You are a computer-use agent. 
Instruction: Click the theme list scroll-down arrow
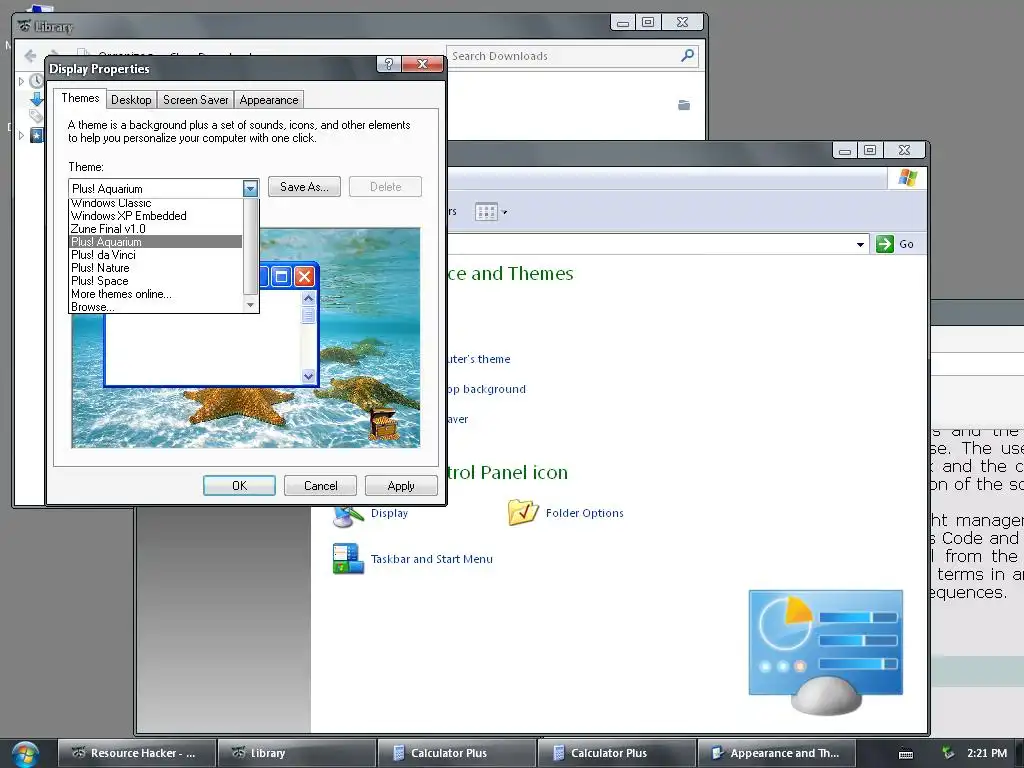(250, 305)
